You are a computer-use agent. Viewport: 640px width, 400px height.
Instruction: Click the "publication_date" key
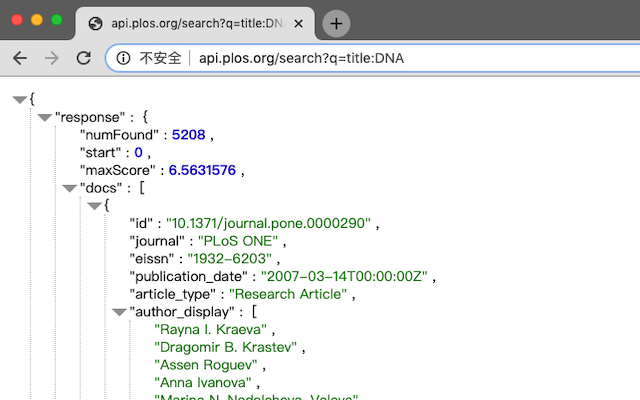pyautogui.click(x=189, y=276)
